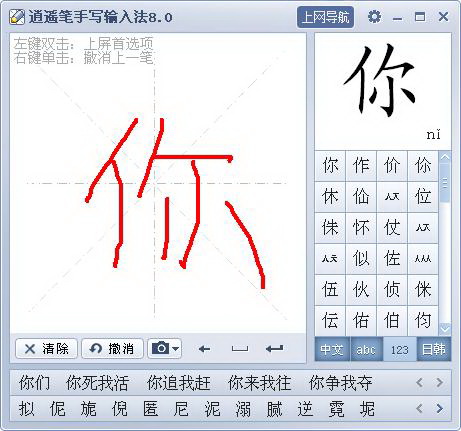This screenshot has width=461, height=431.
Task: Click the camera screenshot icon
Action: [x=161, y=348]
